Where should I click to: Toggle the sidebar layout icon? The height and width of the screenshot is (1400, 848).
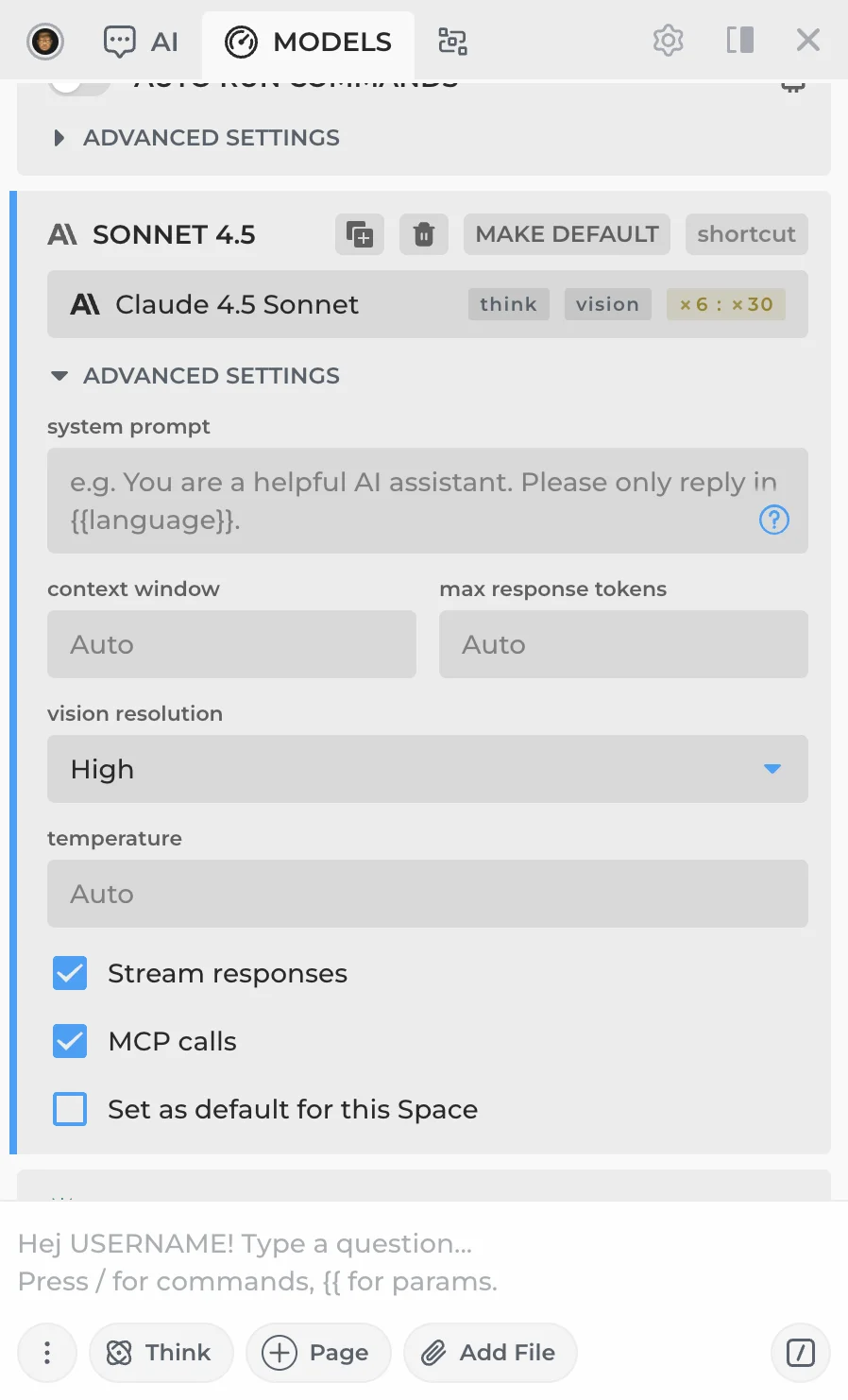point(739,41)
